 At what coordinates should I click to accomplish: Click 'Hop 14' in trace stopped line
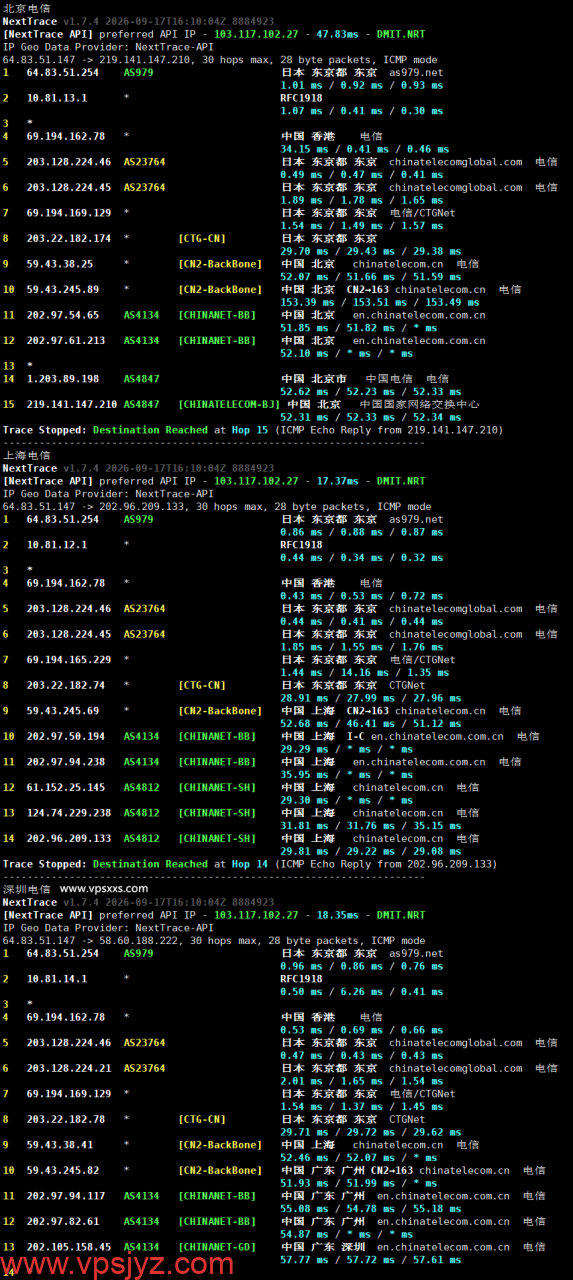[x=249, y=864]
